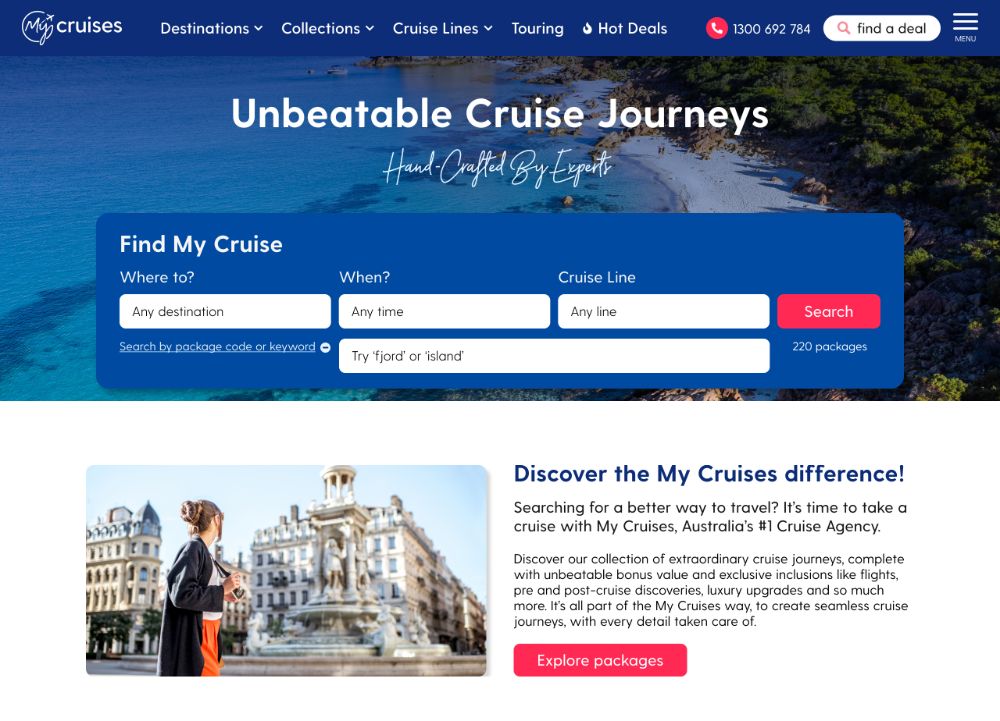Expand the Collections dropdown menu

(327, 29)
